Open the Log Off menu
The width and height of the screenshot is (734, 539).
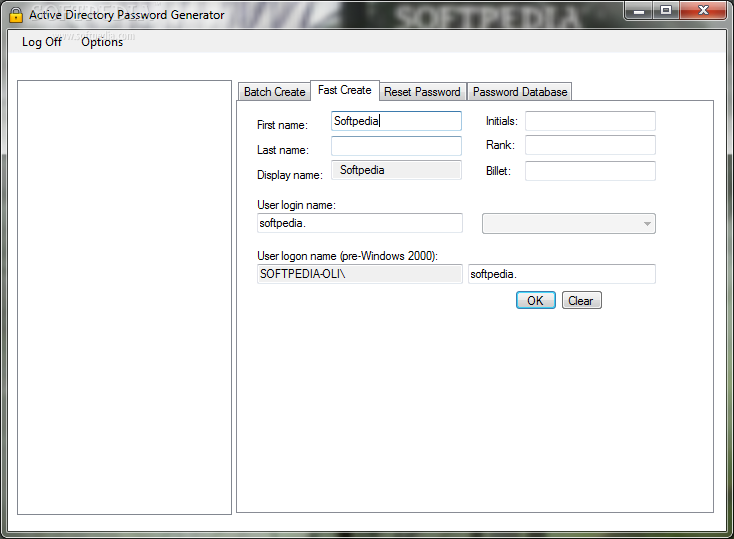click(x=42, y=42)
